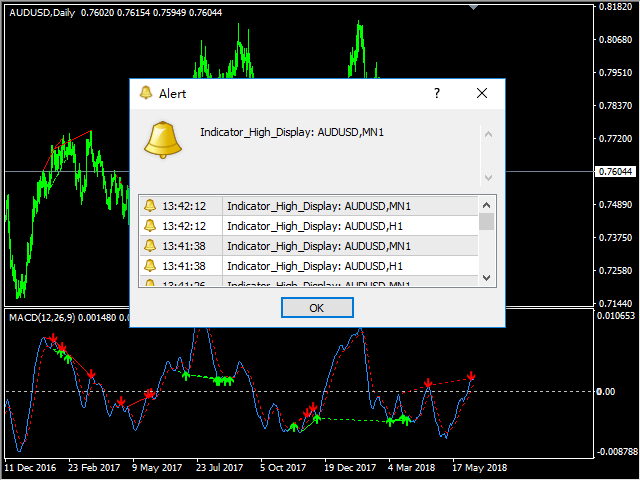
Task: Select the 13:41:38 AUDUSD,H1 alert text
Action: (315, 266)
